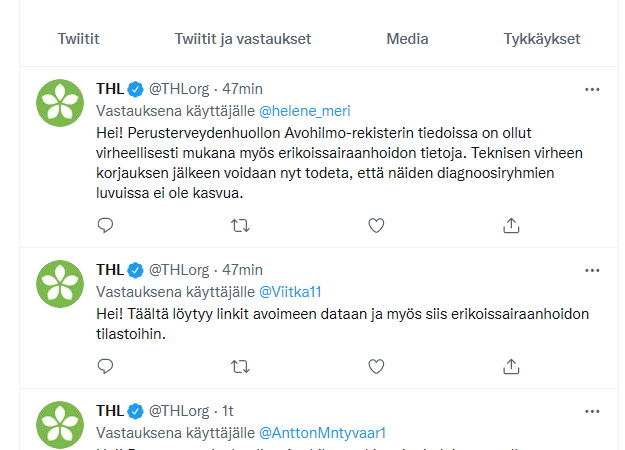625x450 pixels.
Task: Open more options on first THL tweet
Action: point(592,89)
